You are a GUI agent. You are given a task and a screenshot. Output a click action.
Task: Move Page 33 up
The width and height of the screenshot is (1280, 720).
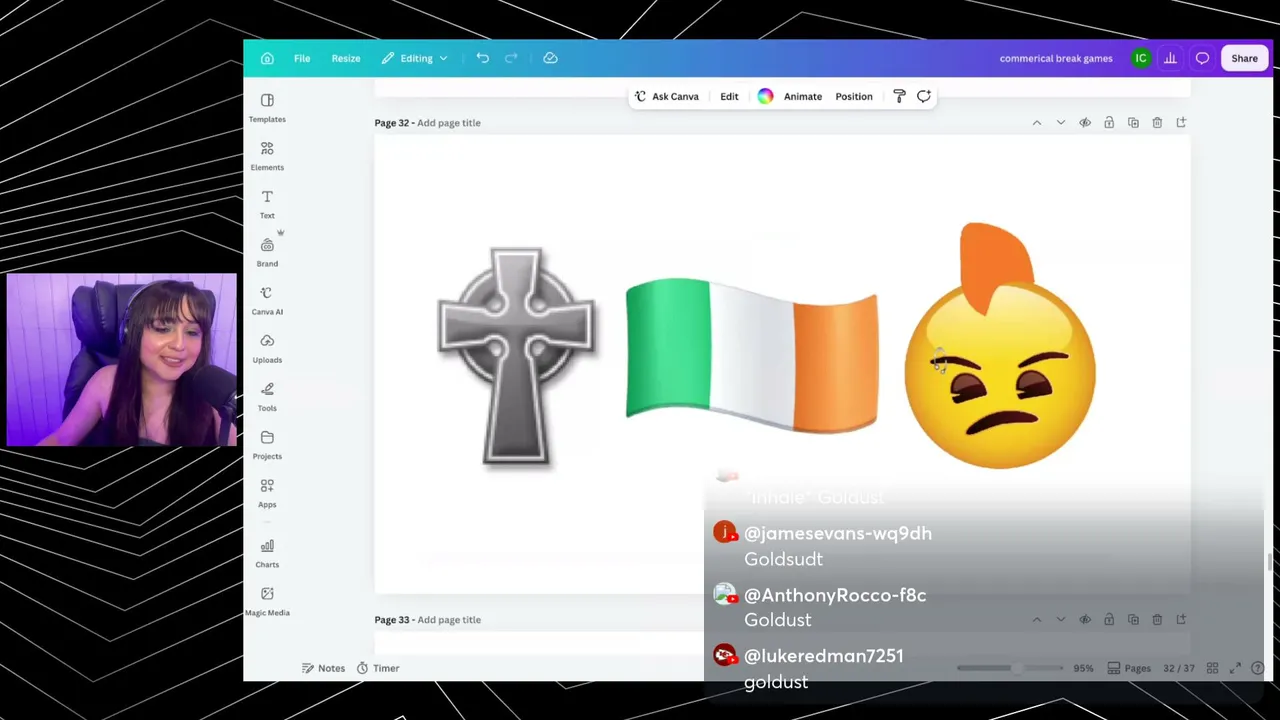pos(1037,620)
